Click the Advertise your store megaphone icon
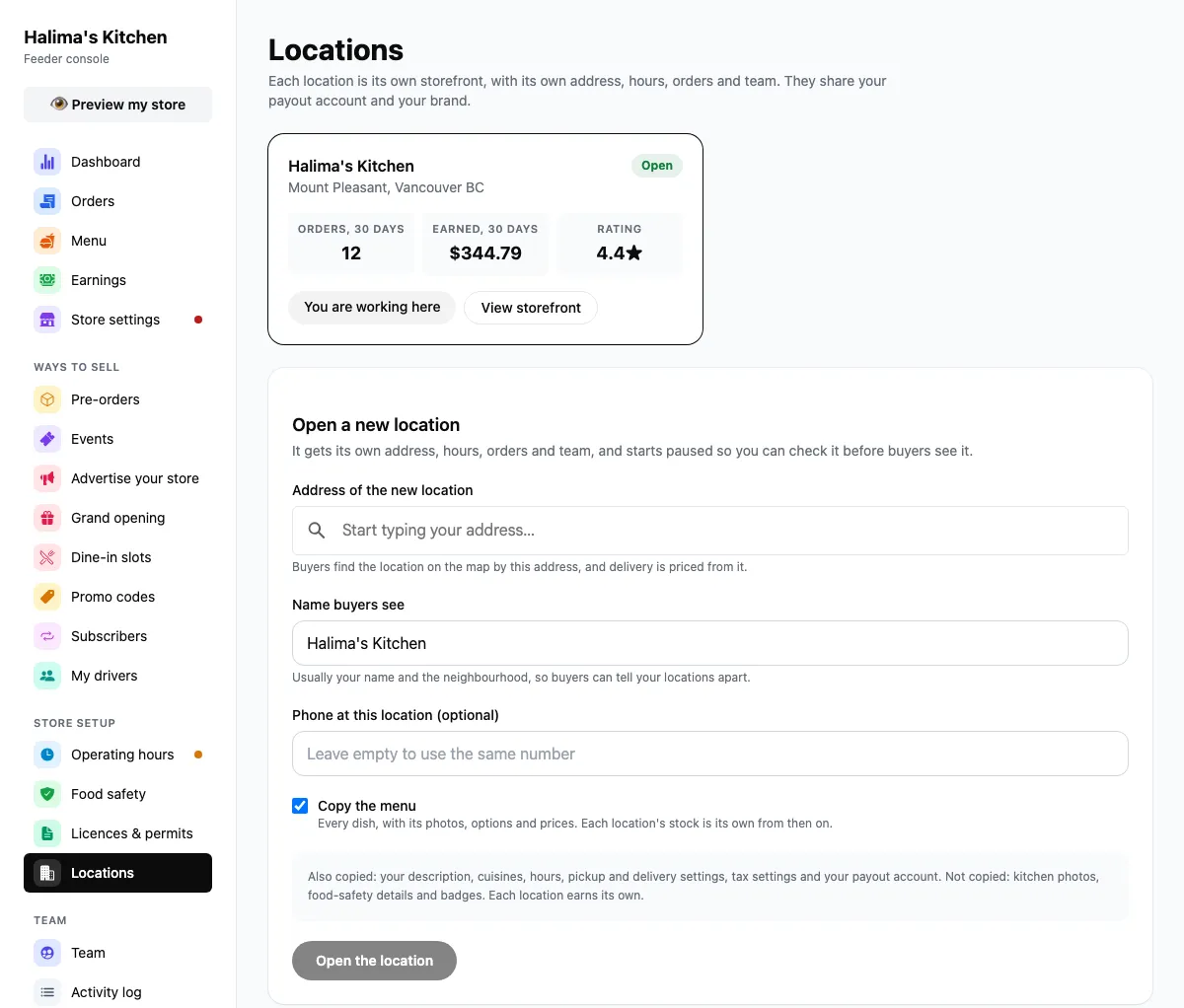Image resolution: width=1184 pixels, height=1008 pixels. click(x=47, y=478)
